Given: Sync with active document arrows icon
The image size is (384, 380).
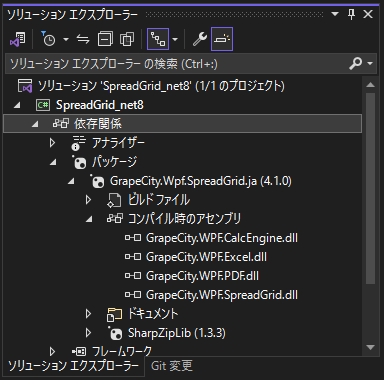Looking at the screenshot, I should (x=83, y=39).
